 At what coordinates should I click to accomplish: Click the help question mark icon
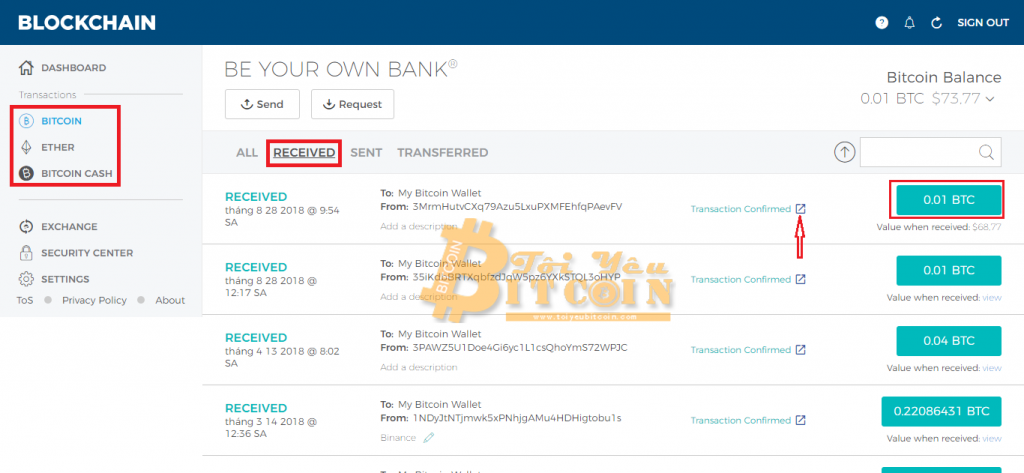[881, 22]
